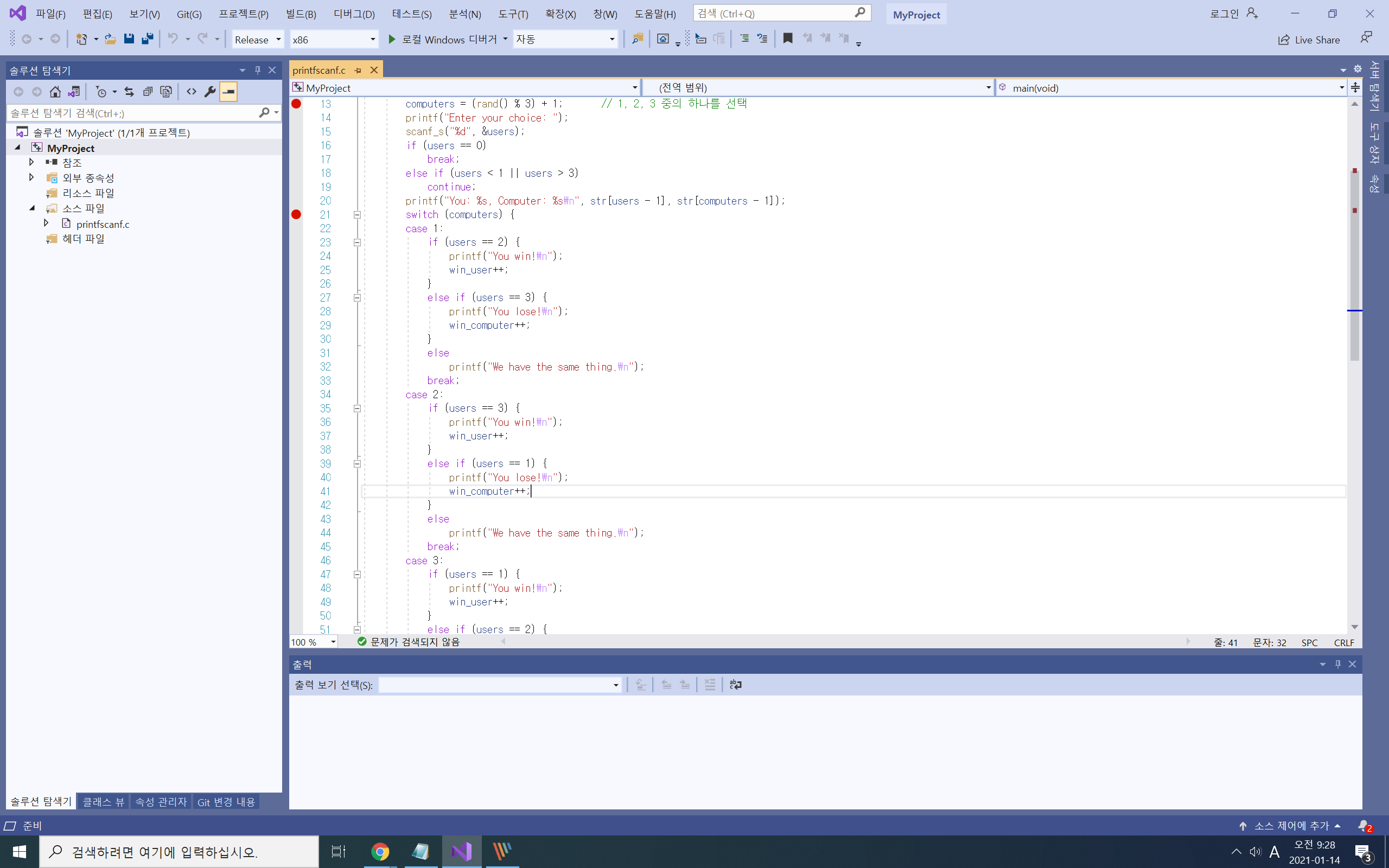Toggle the breakpoint on line 21
This screenshot has height=868, width=1389.
pyautogui.click(x=296, y=215)
